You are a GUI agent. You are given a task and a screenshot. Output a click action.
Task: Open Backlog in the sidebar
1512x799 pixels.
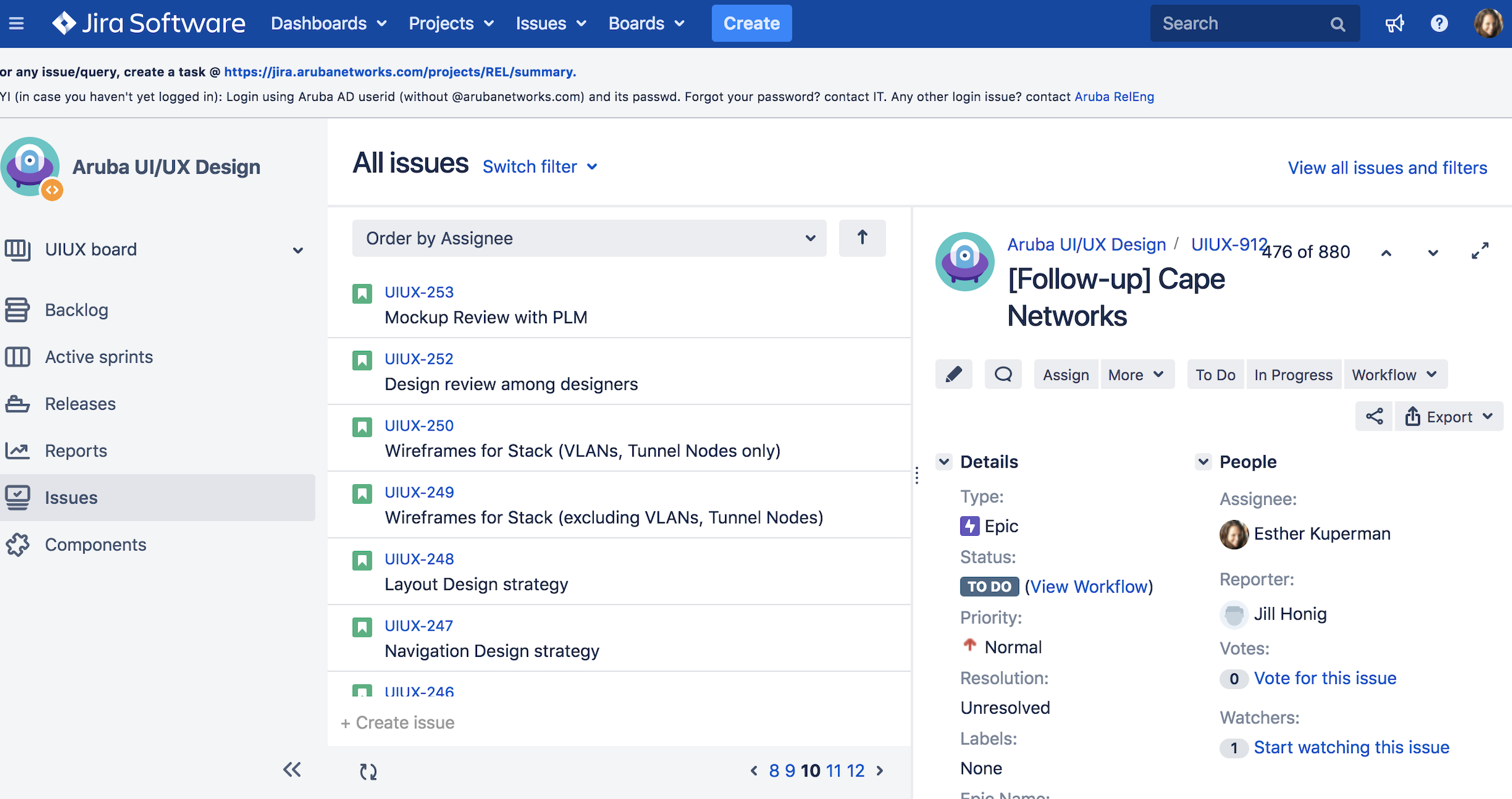click(157, 310)
